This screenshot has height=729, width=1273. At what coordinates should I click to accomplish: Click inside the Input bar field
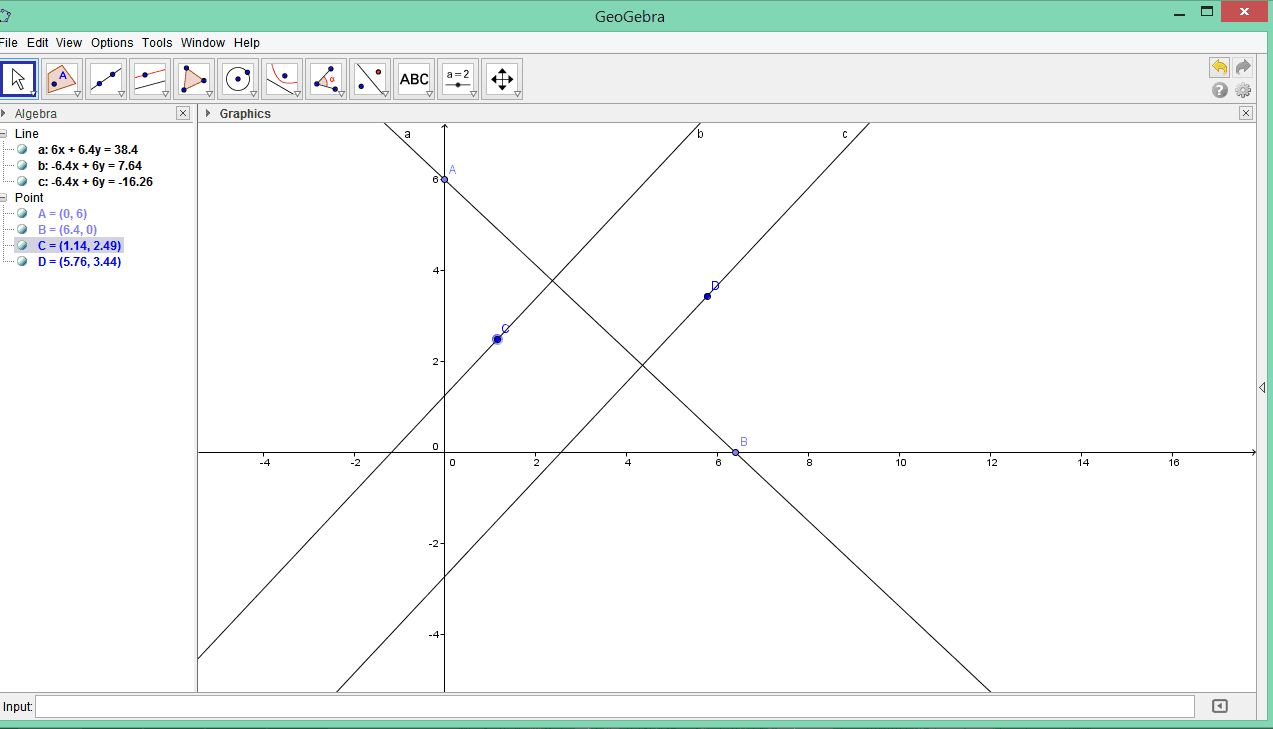[x=614, y=706]
